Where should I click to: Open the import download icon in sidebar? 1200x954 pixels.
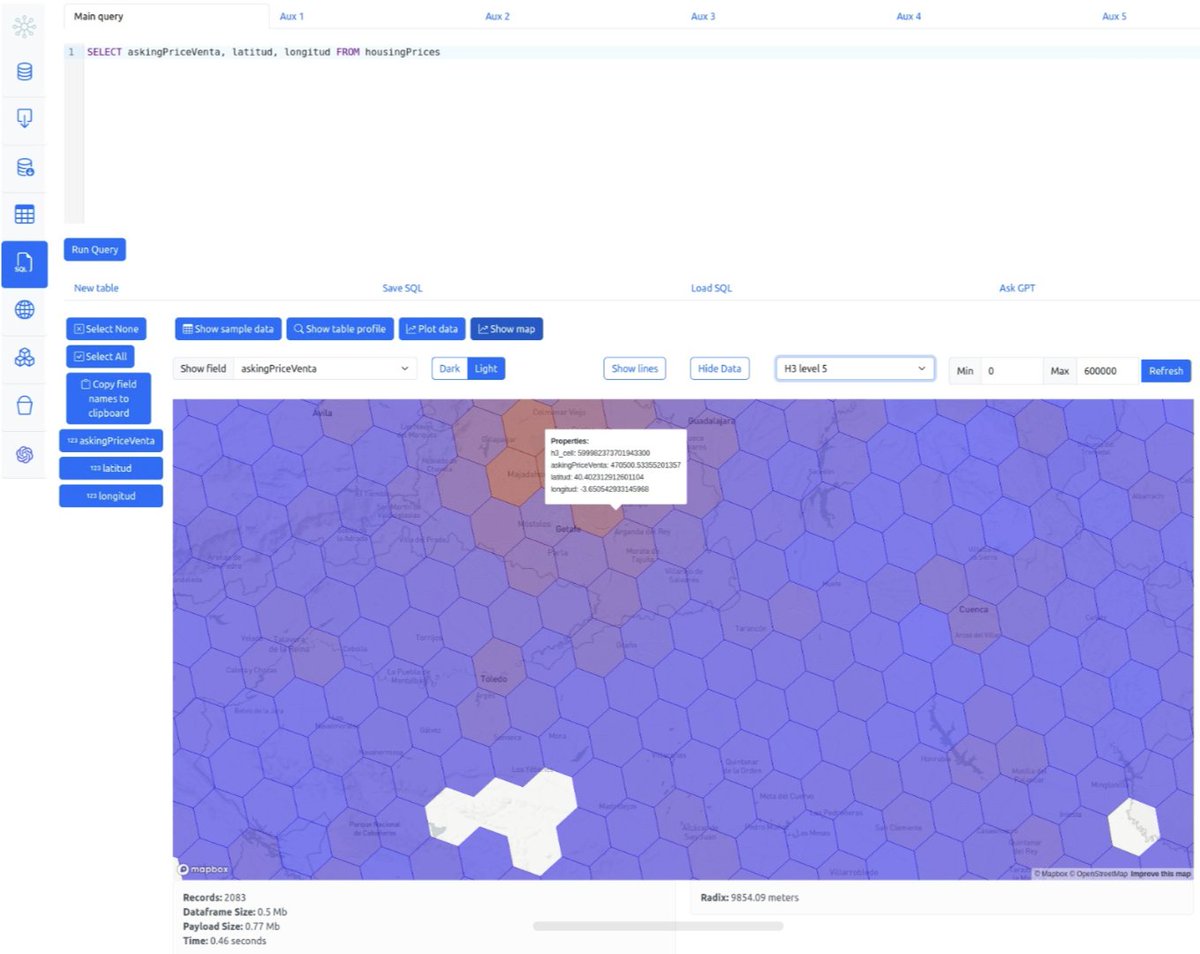pos(24,120)
